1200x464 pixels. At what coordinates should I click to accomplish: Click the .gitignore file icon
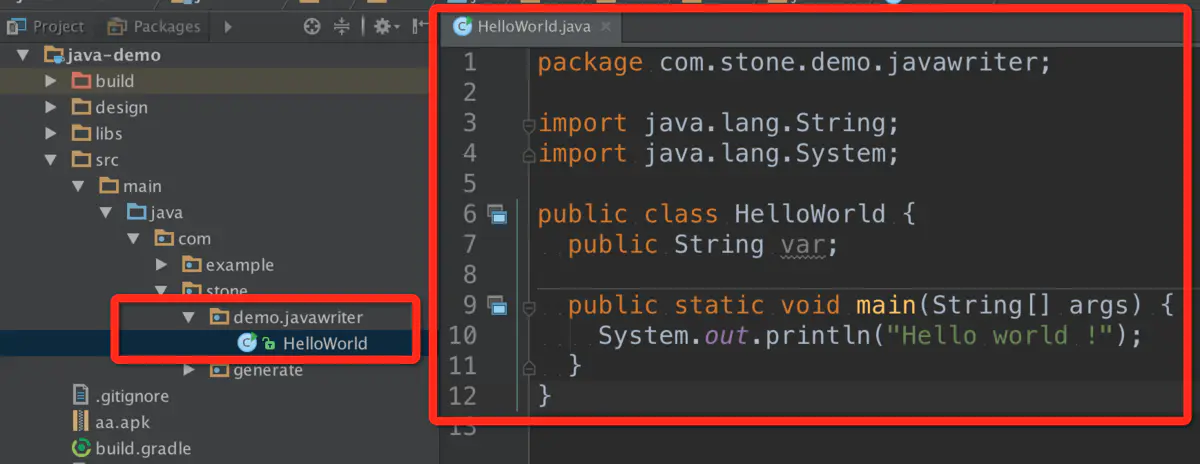click(81, 396)
